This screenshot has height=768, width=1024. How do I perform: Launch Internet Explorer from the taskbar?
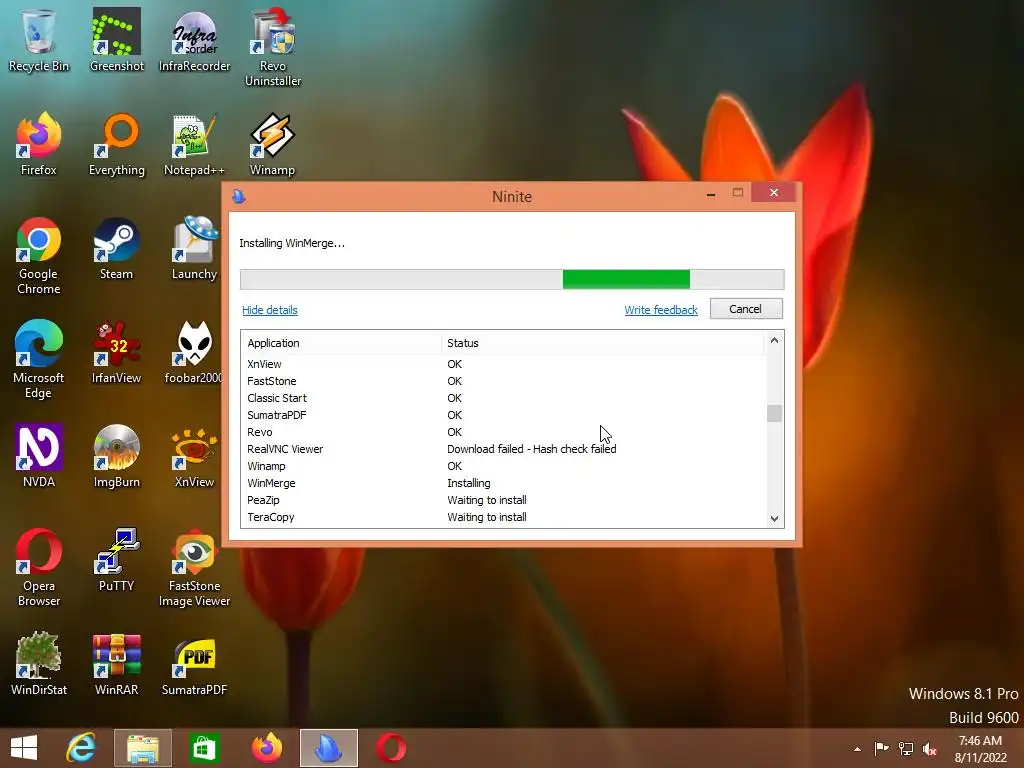[x=81, y=748]
